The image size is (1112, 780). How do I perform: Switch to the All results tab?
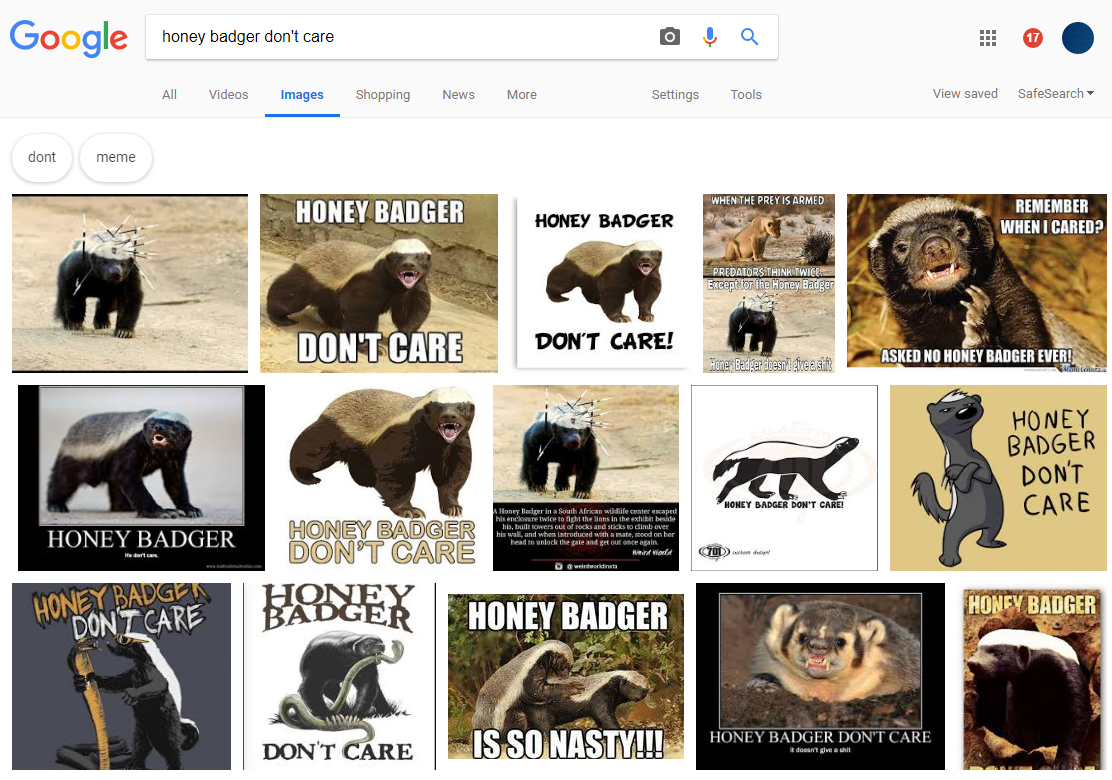click(x=169, y=95)
